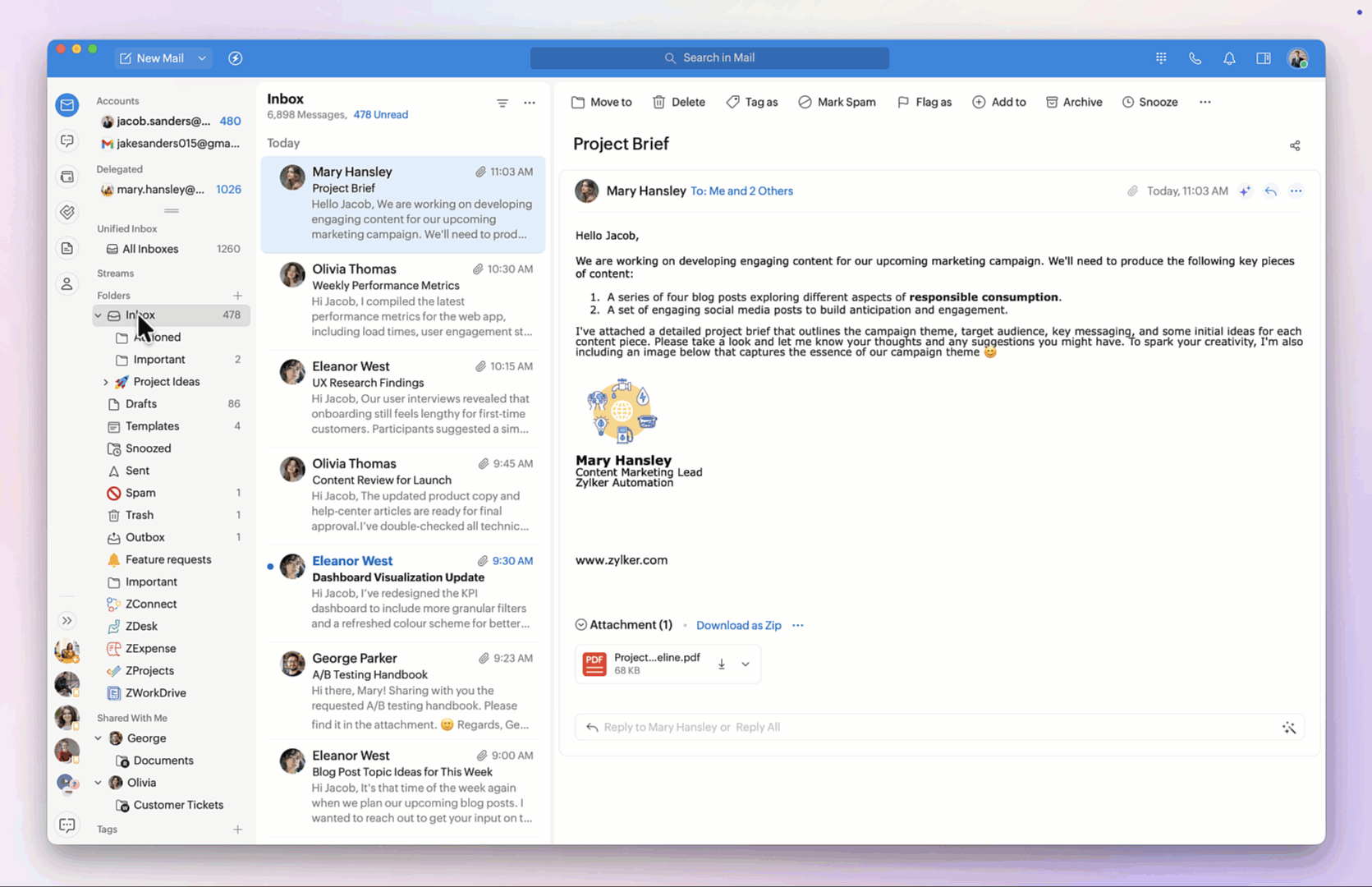
Task: Open the calendar icon in left rail
Action: [x=67, y=177]
